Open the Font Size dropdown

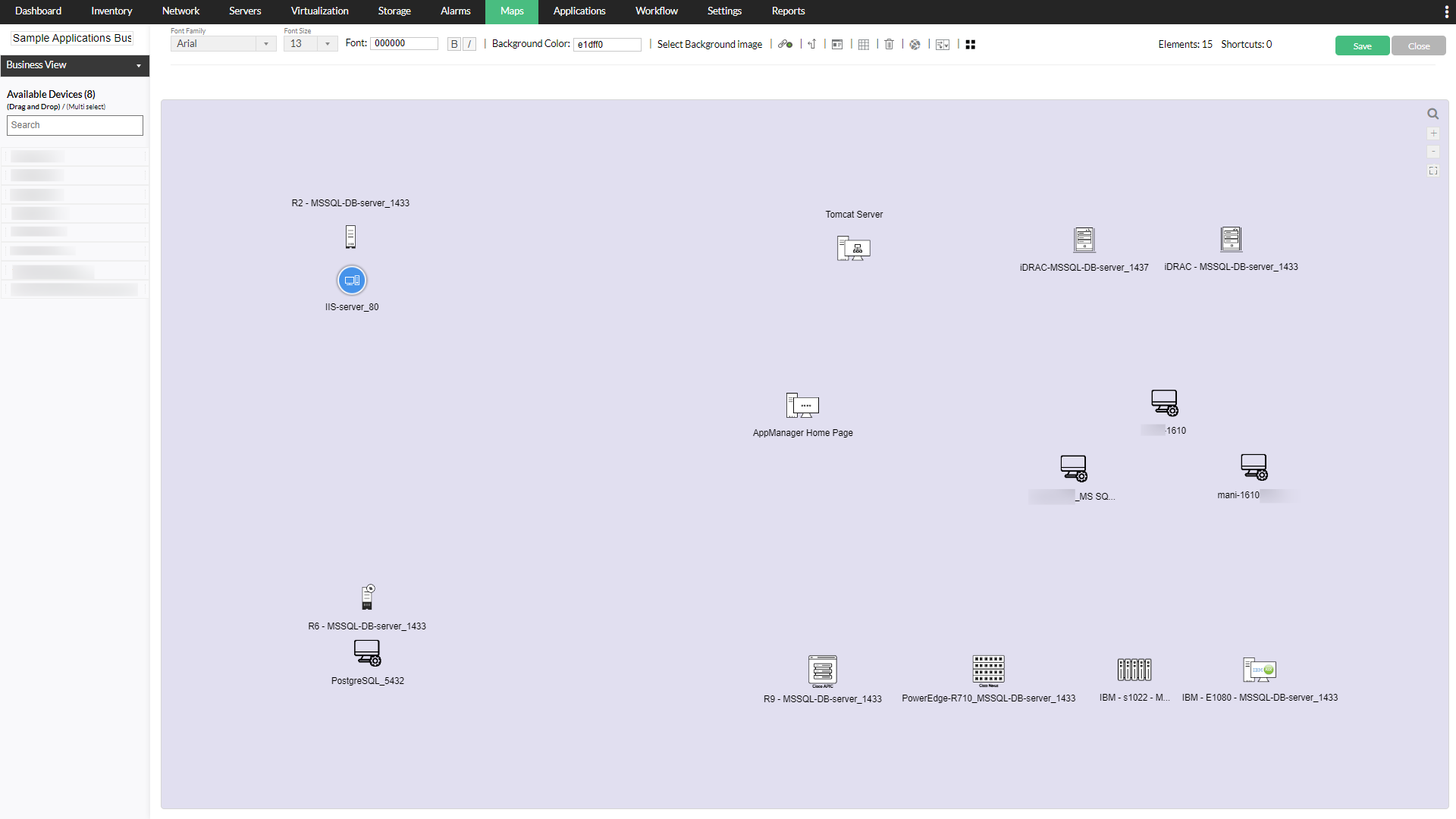click(x=310, y=44)
